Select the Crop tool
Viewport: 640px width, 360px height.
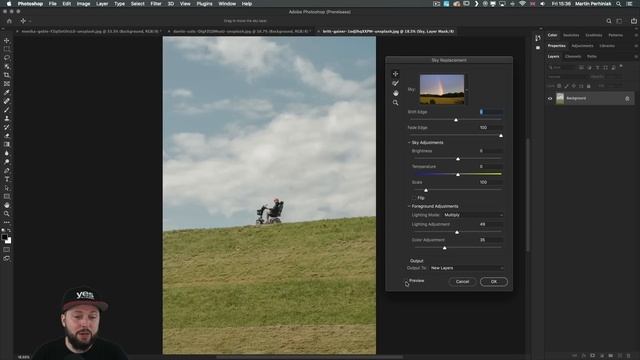[7, 75]
